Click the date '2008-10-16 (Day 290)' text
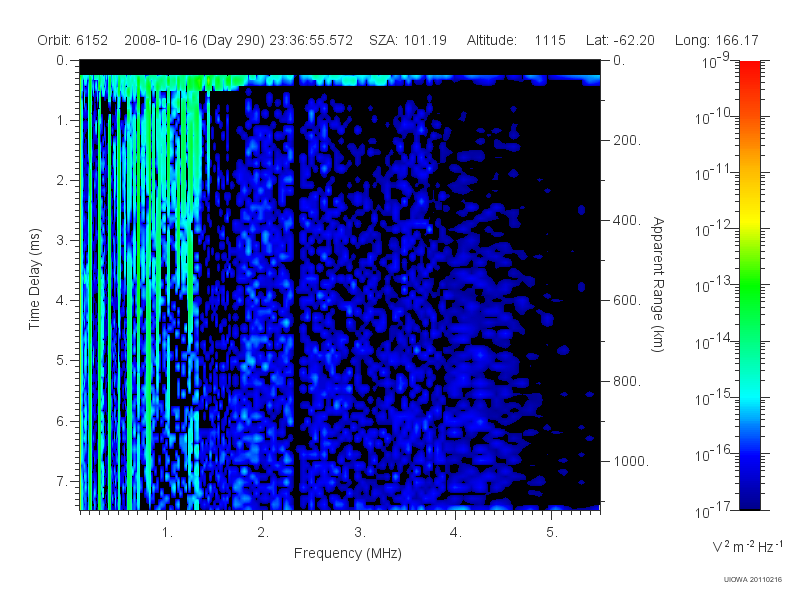The height and width of the screenshot is (600, 800). tap(194, 41)
